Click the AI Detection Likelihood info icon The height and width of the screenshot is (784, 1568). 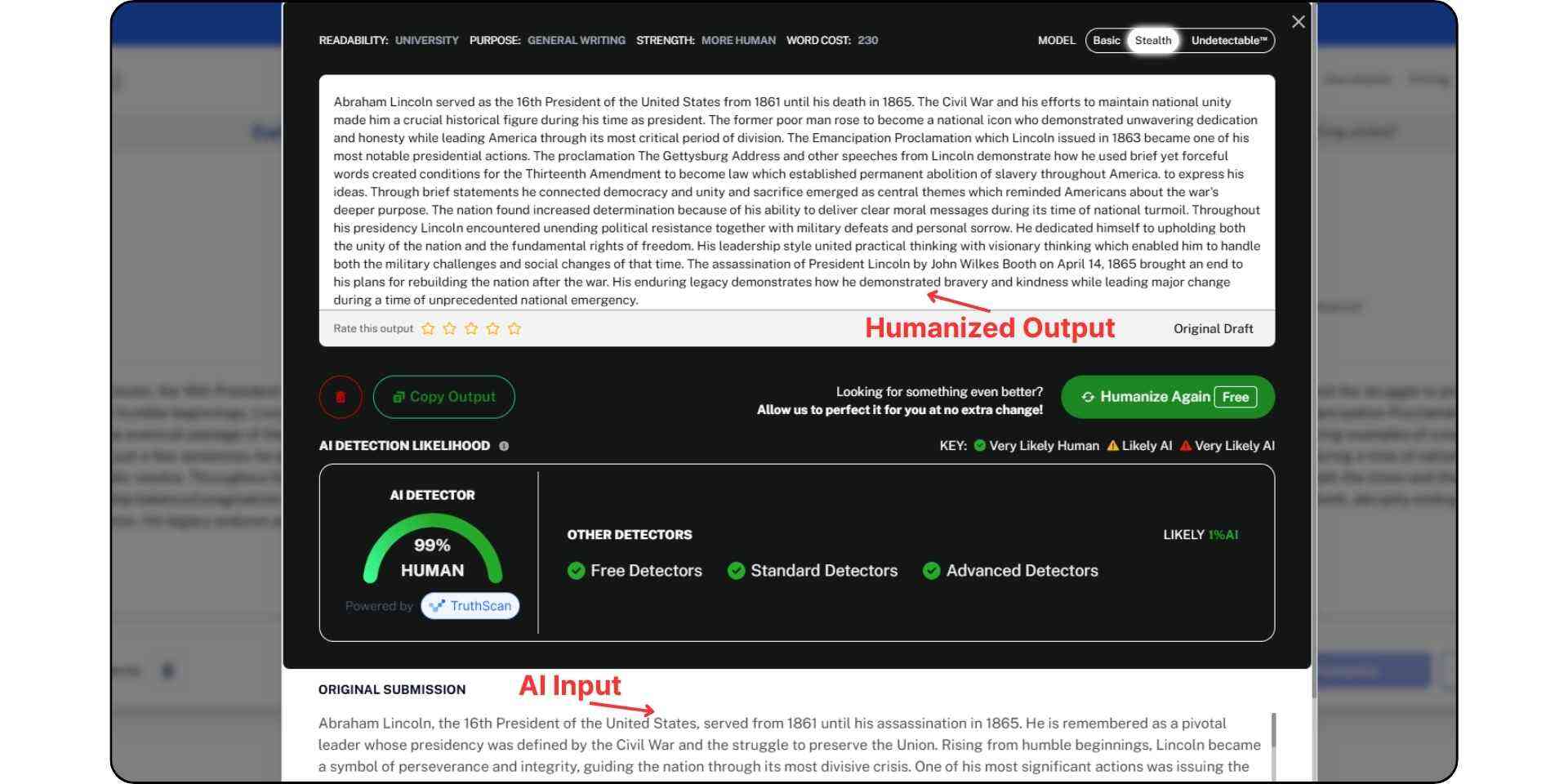pyautogui.click(x=504, y=446)
